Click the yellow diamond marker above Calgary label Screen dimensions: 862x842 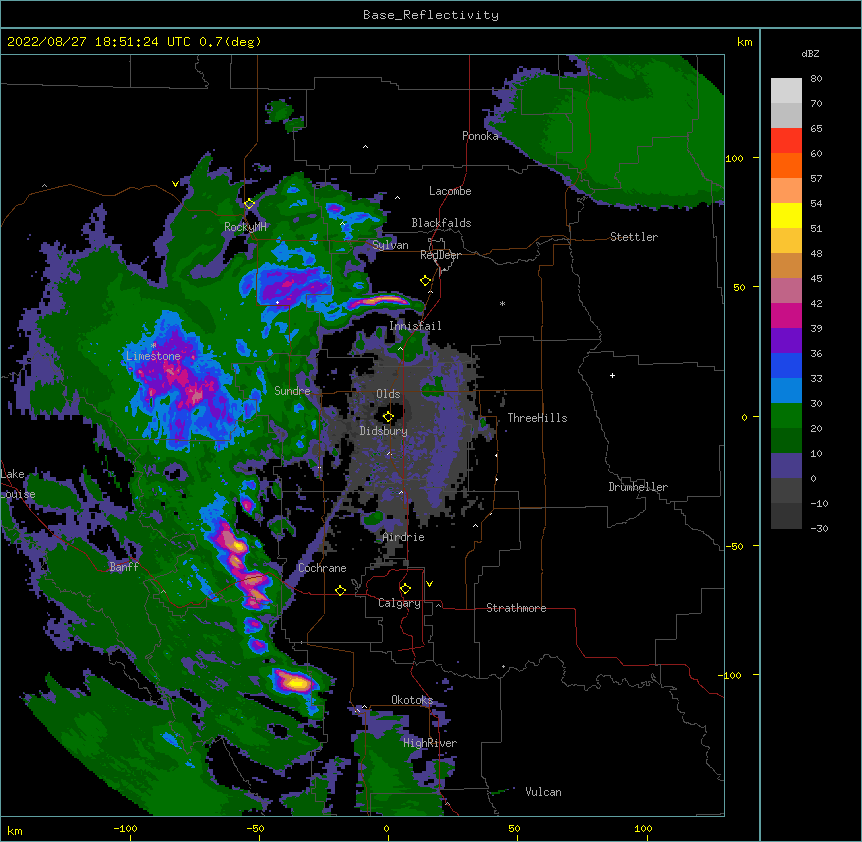405,589
